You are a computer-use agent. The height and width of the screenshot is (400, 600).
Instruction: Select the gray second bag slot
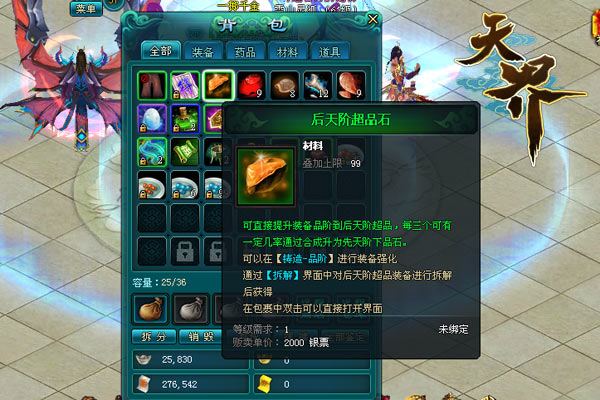tap(191, 309)
